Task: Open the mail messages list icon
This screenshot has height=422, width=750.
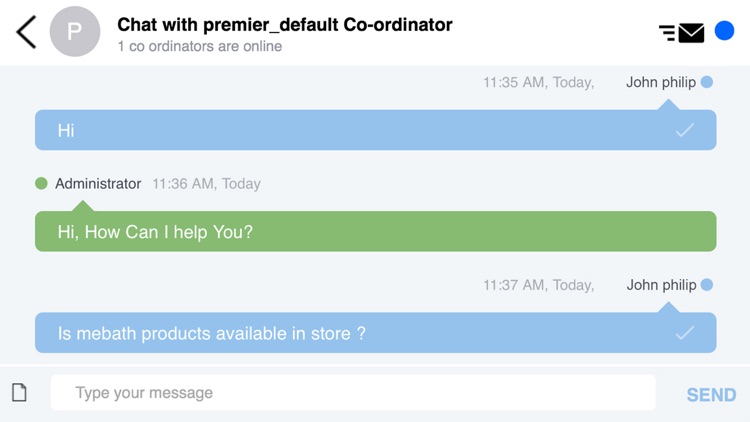Action: pos(682,33)
